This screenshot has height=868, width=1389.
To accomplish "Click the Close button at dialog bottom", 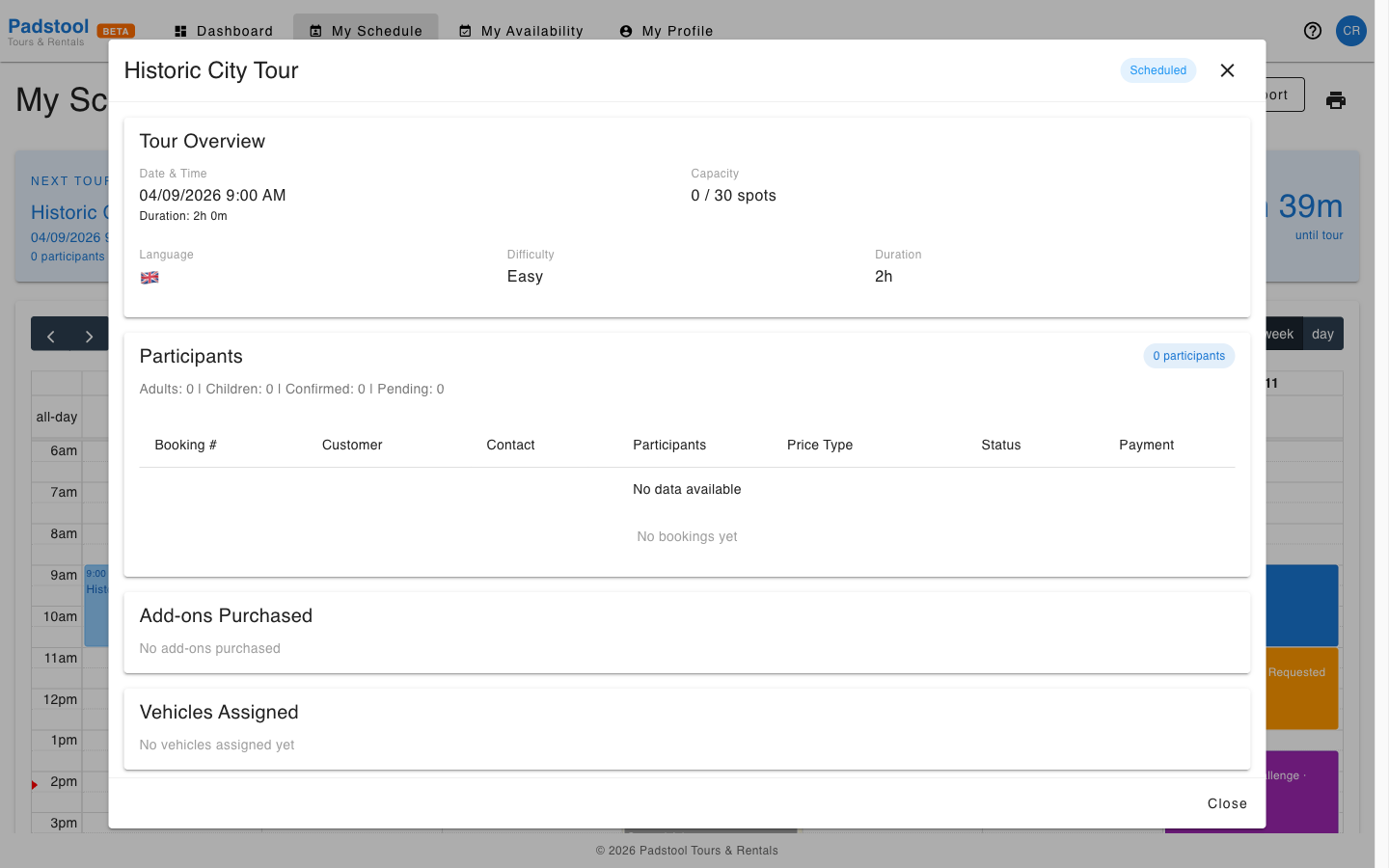I will [x=1227, y=803].
